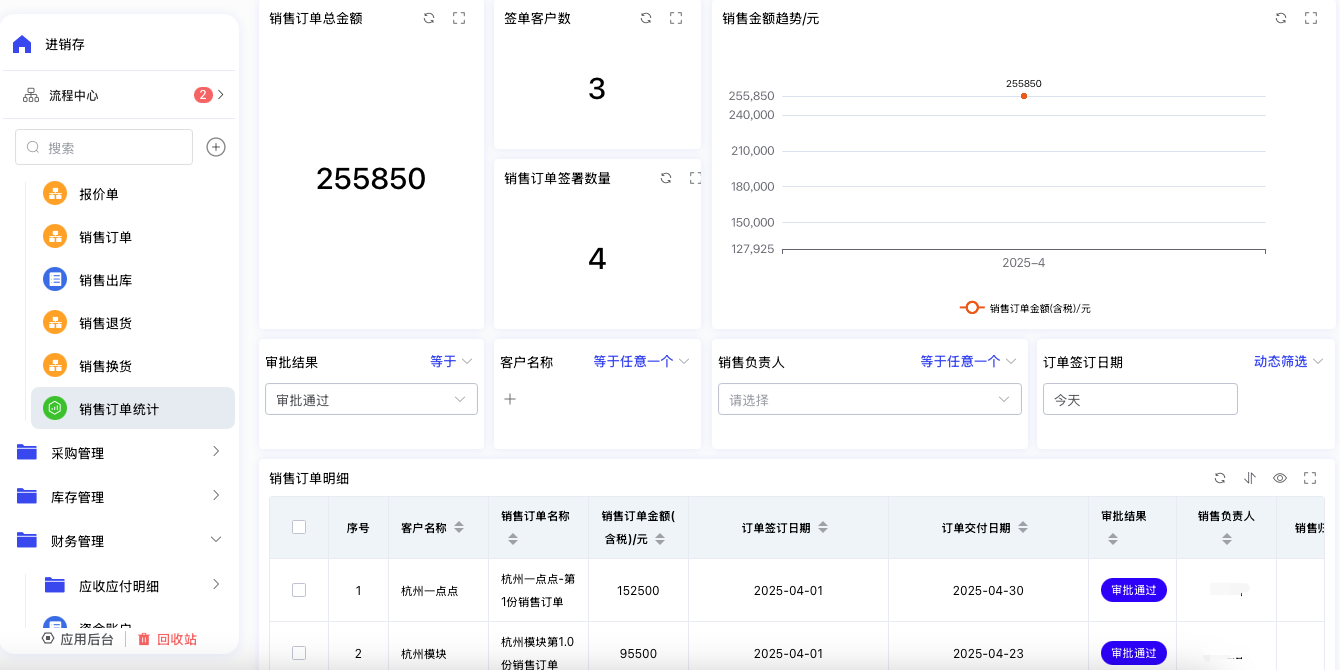1340x670 pixels.
Task: Click the 搜索 input field
Action: point(104,147)
